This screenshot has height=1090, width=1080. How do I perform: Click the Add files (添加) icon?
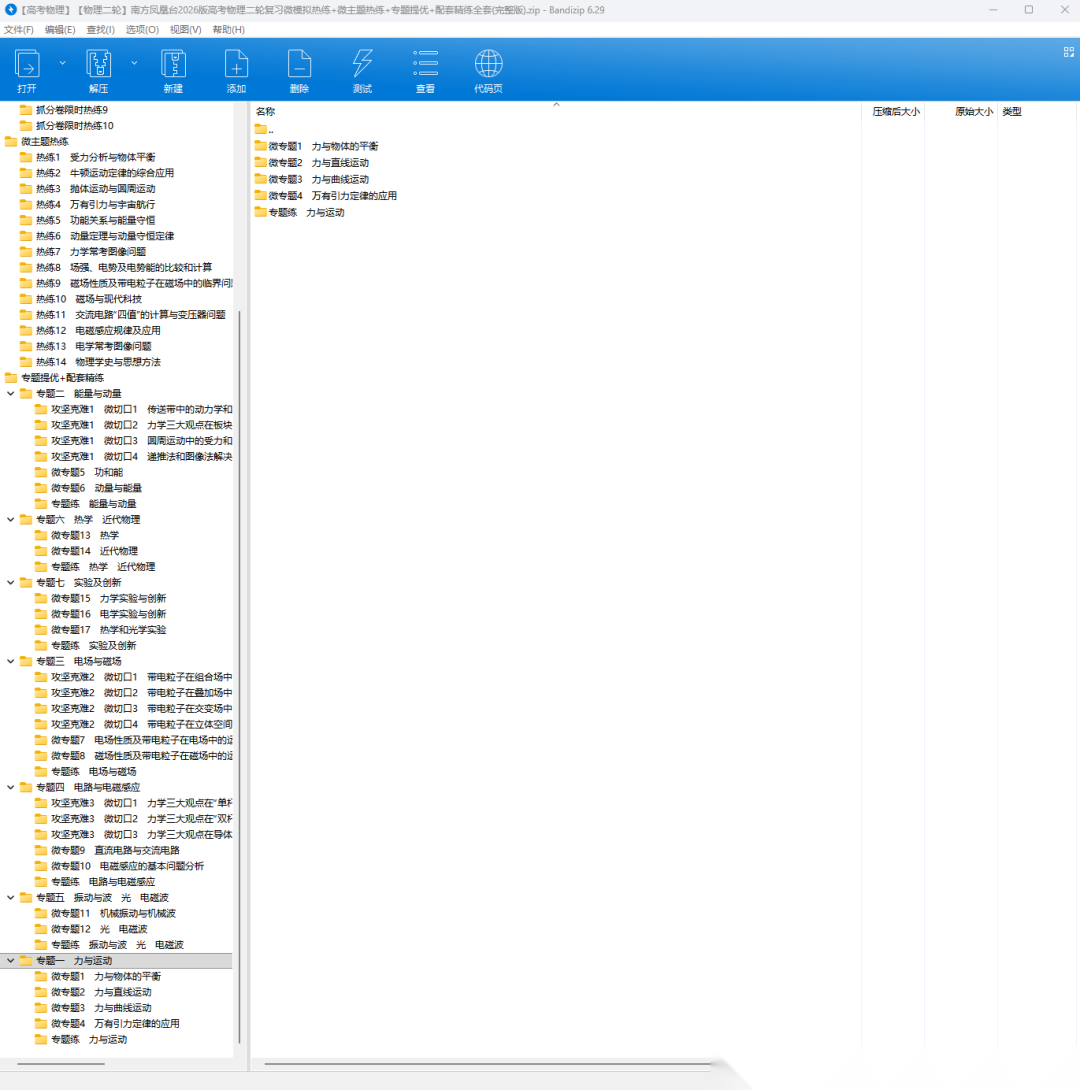[x=236, y=65]
